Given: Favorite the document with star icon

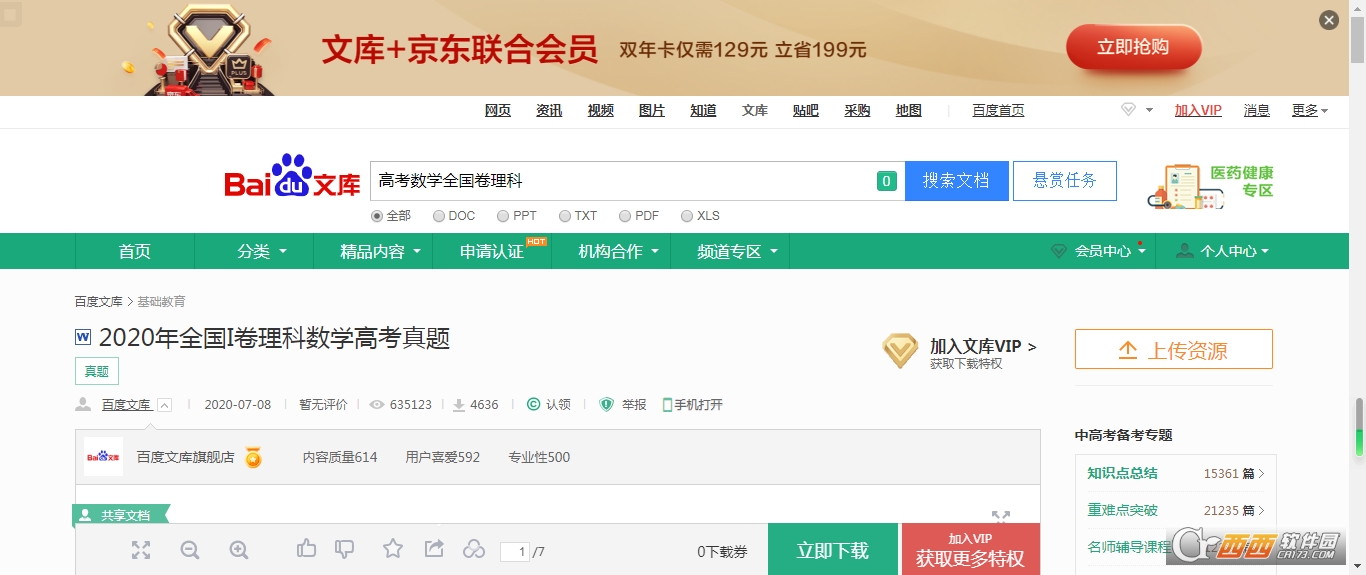Looking at the screenshot, I should coord(393,548).
